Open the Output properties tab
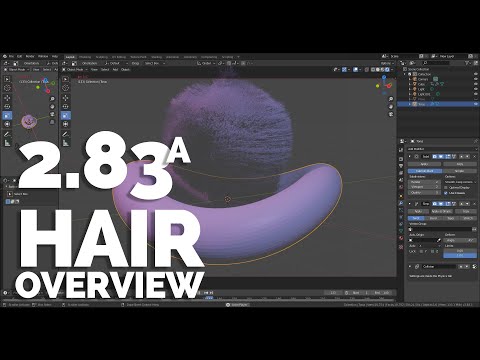This screenshot has height=360, width=480. (401, 166)
